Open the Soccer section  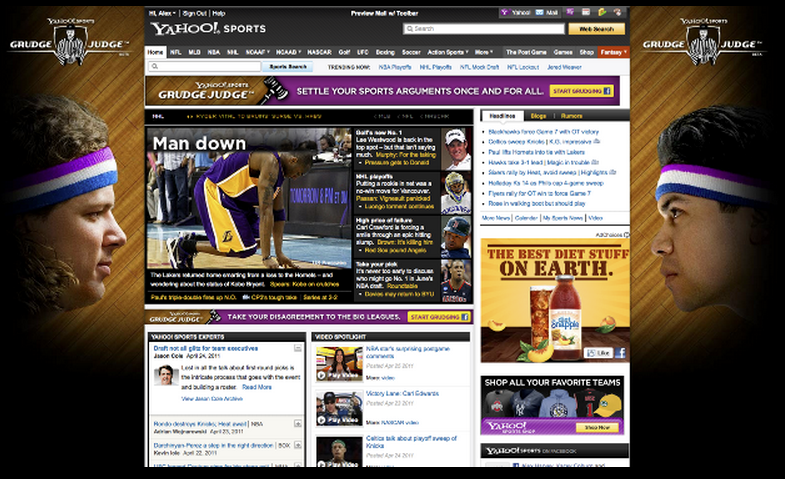tap(411, 52)
